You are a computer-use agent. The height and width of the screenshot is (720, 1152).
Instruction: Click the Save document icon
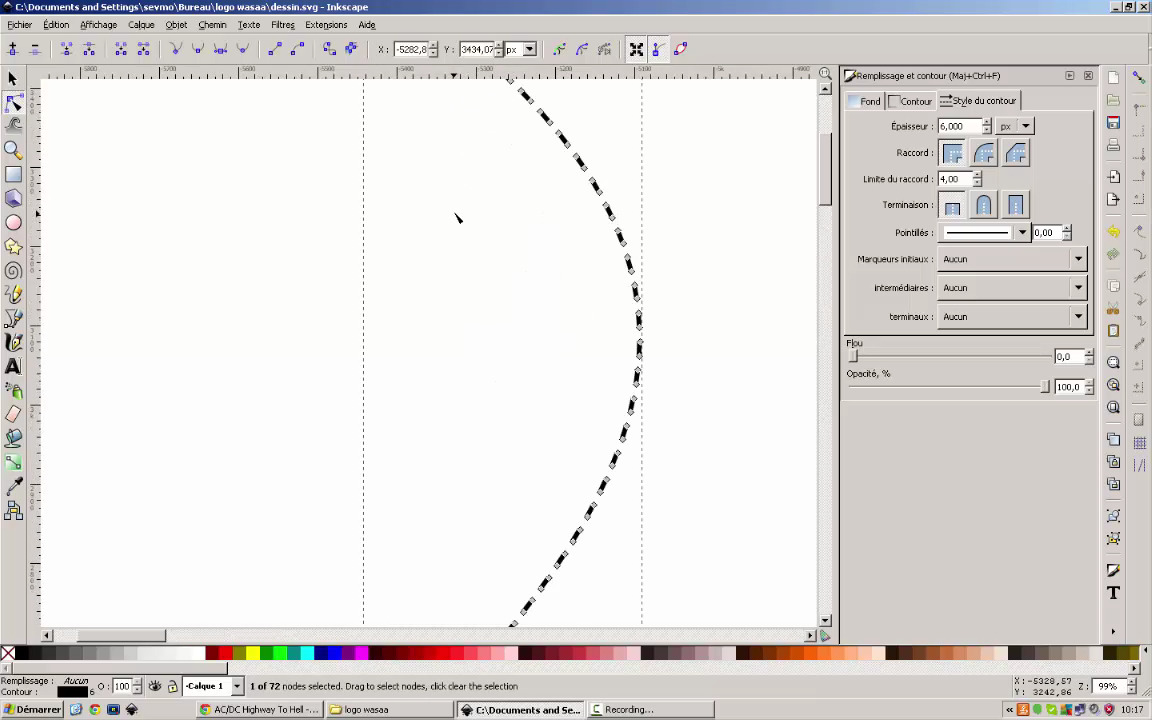pyautogui.click(x=1113, y=122)
